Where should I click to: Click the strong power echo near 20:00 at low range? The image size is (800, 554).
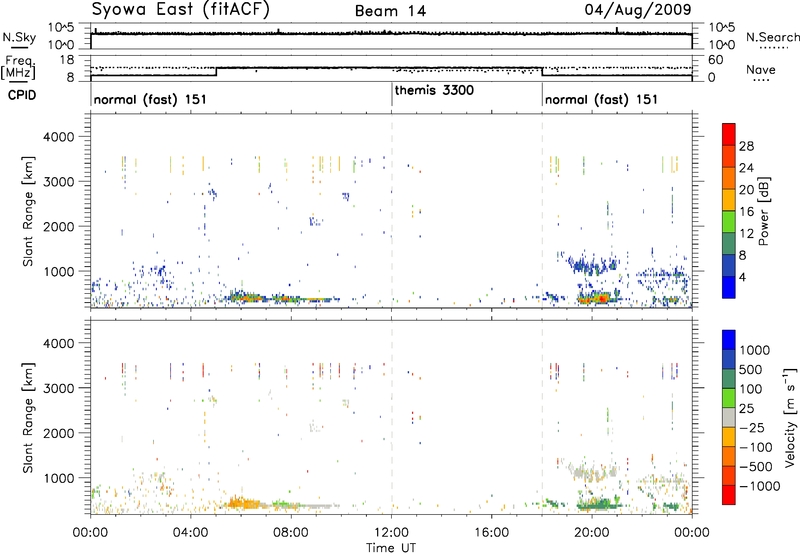point(599,298)
